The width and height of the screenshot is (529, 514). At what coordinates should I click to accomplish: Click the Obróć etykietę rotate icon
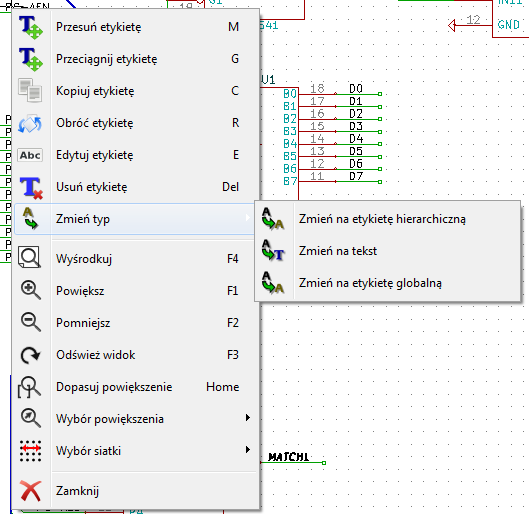(x=30, y=123)
